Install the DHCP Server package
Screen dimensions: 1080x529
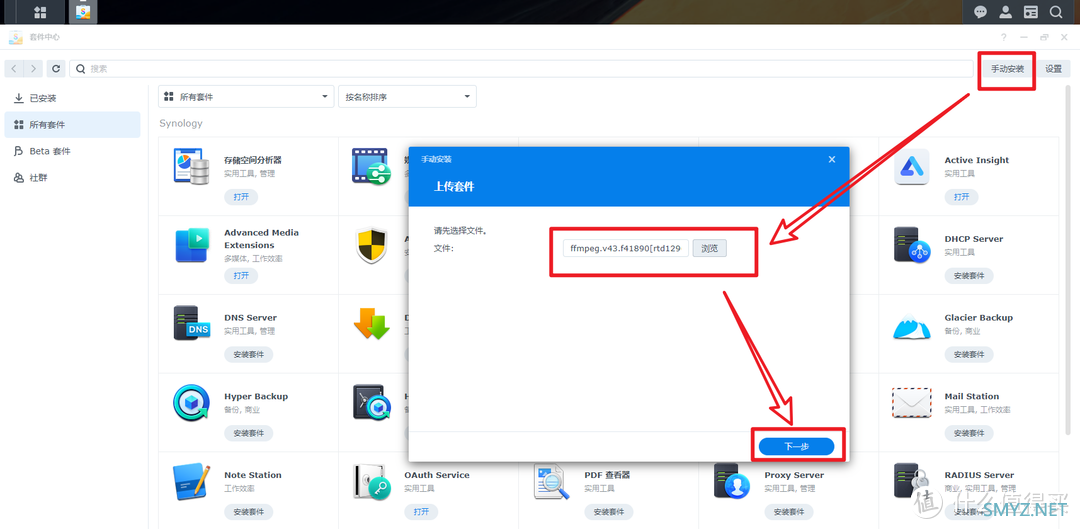(969, 276)
